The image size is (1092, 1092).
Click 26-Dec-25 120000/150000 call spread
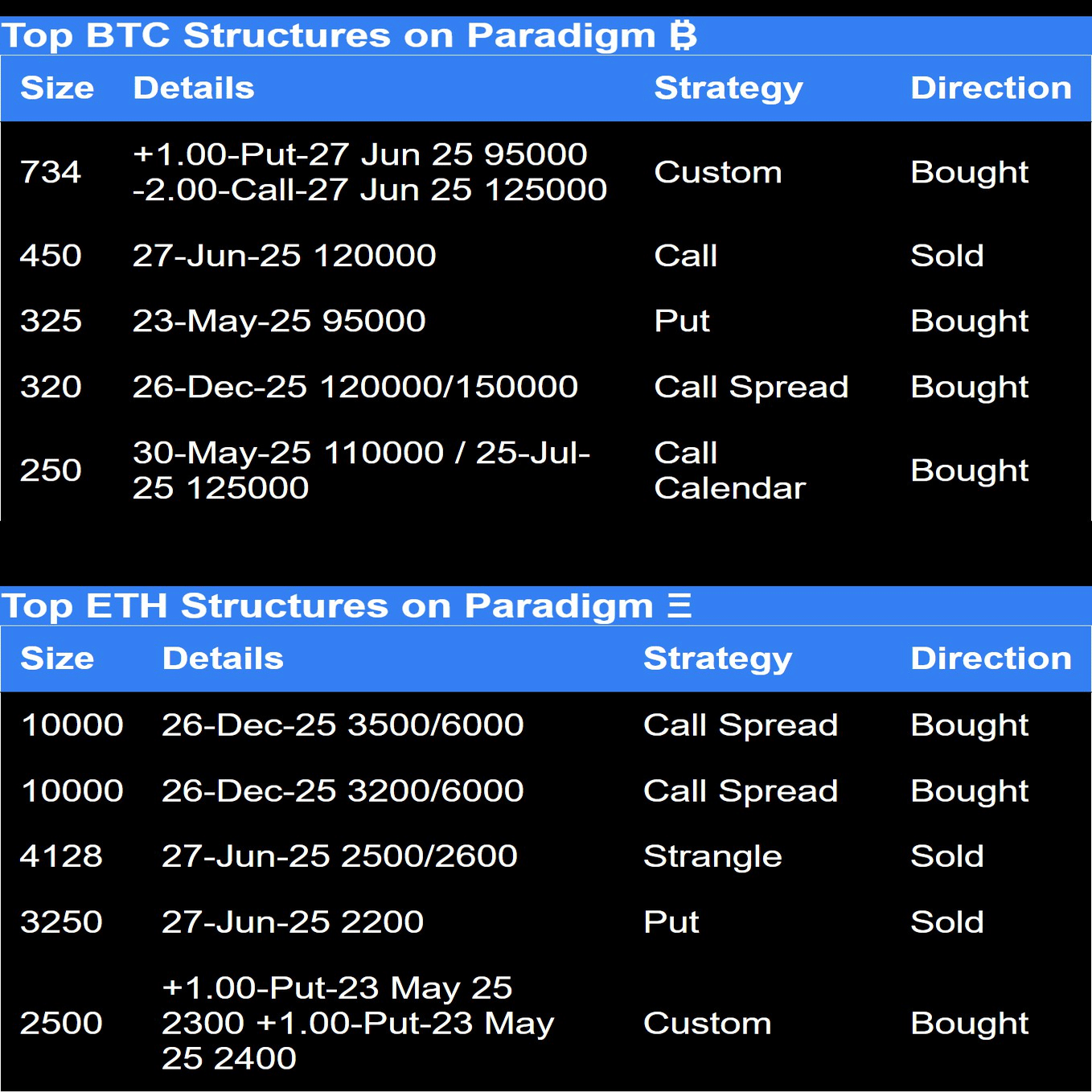click(355, 387)
